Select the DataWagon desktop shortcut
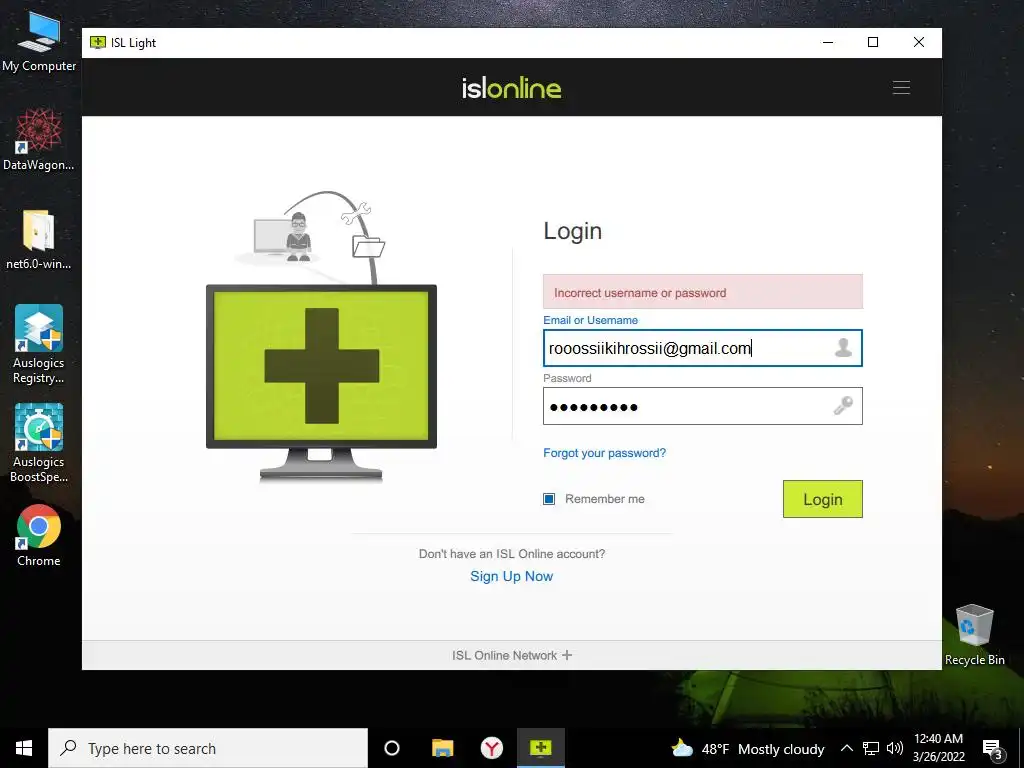 pos(39,140)
